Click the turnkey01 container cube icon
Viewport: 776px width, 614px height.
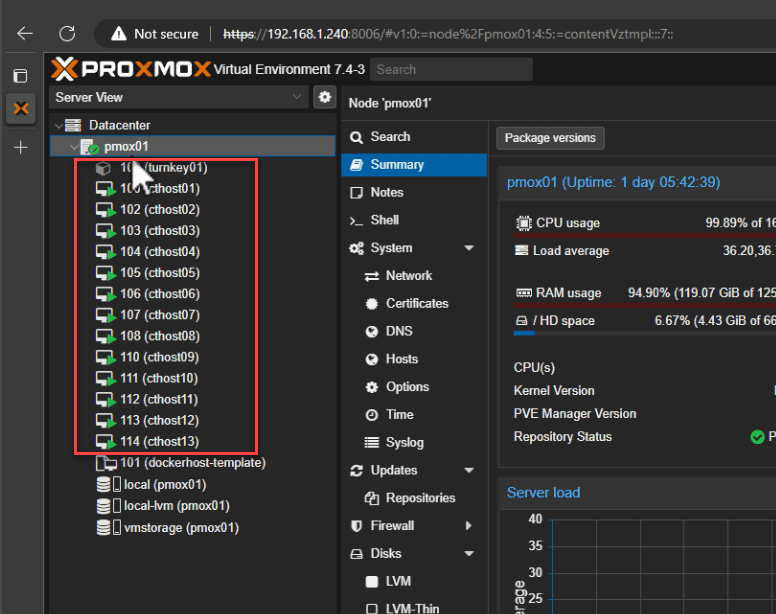pyautogui.click(x=104, y=168)
